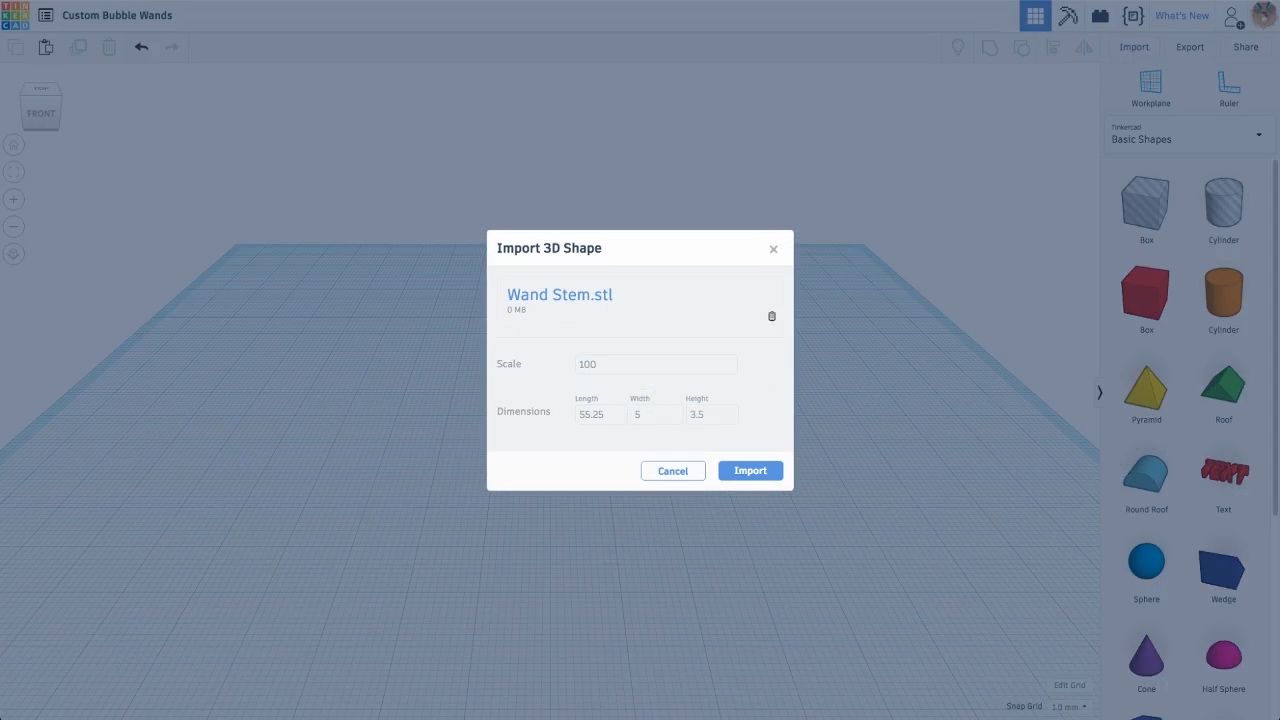Viewport: 1280px width, 720px height.
Task: Open the Export menu
Action: pos(1190,47)
